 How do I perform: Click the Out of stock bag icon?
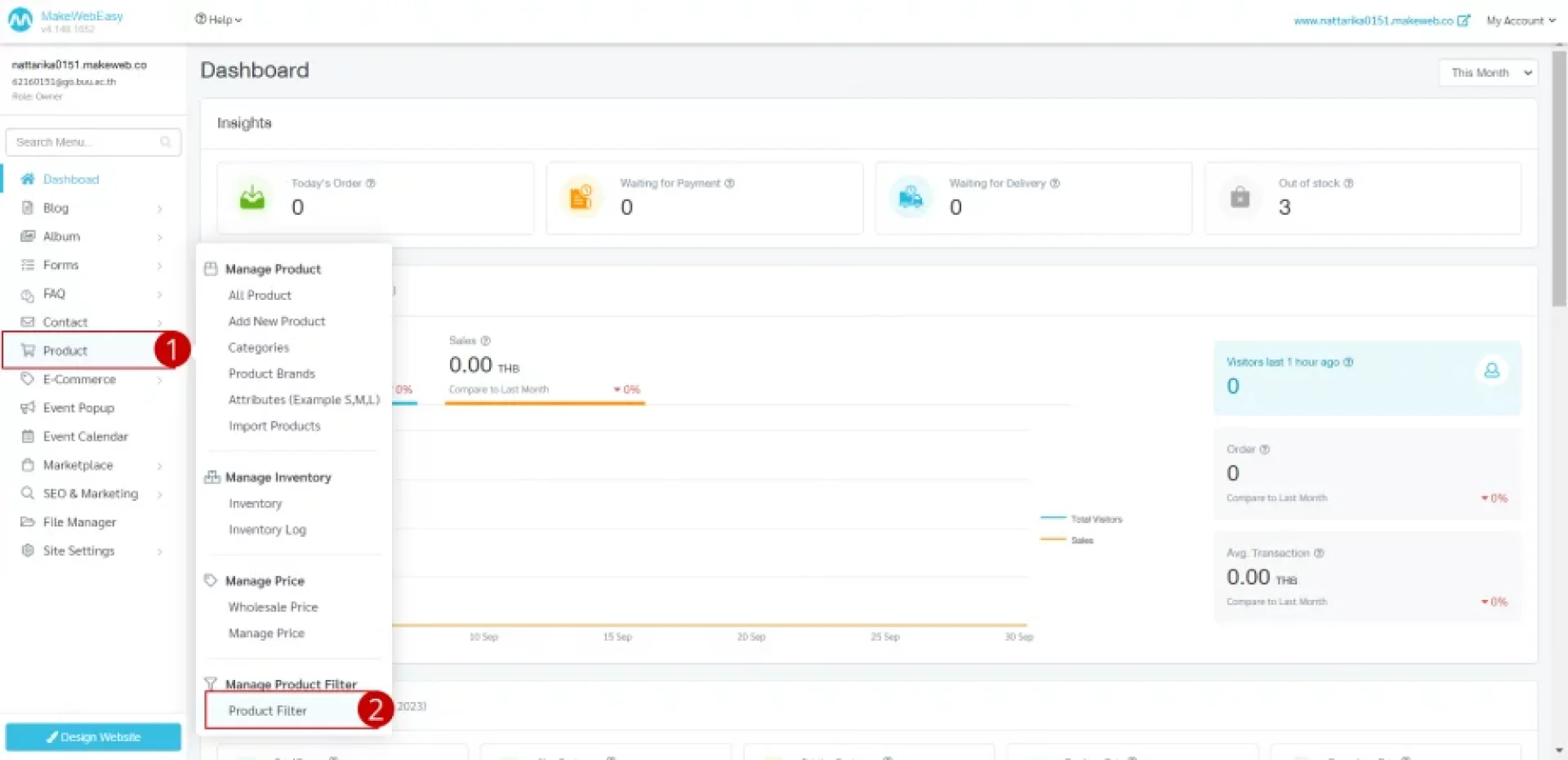(1240, 197)
